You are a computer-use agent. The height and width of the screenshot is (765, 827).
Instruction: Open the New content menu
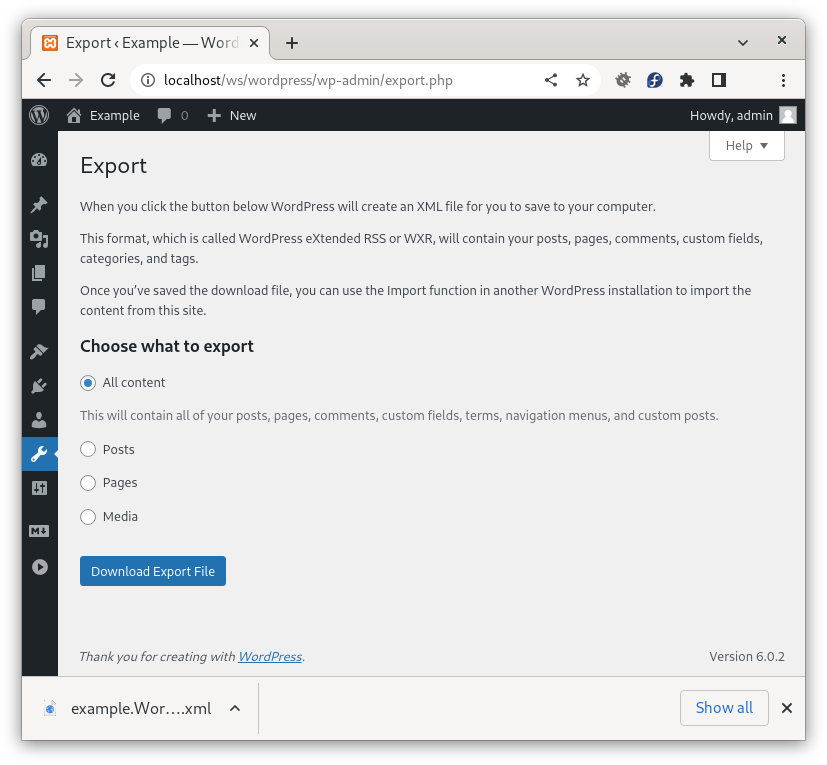coord(231,115)
